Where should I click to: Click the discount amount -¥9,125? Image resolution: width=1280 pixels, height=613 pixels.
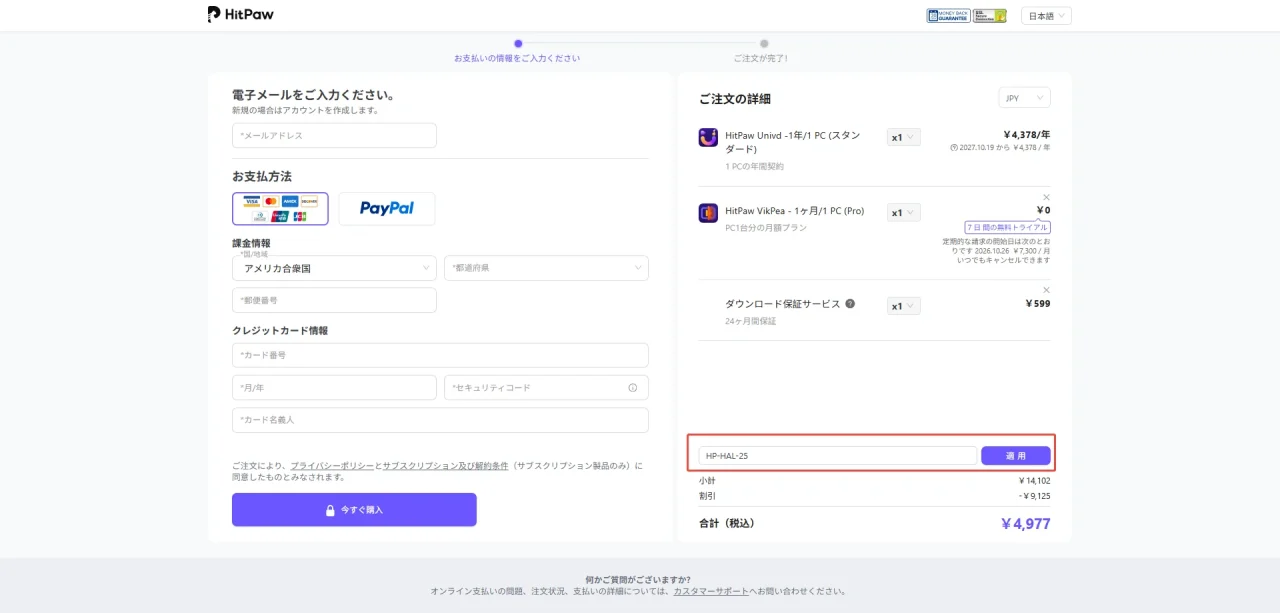coord(1034,495)
